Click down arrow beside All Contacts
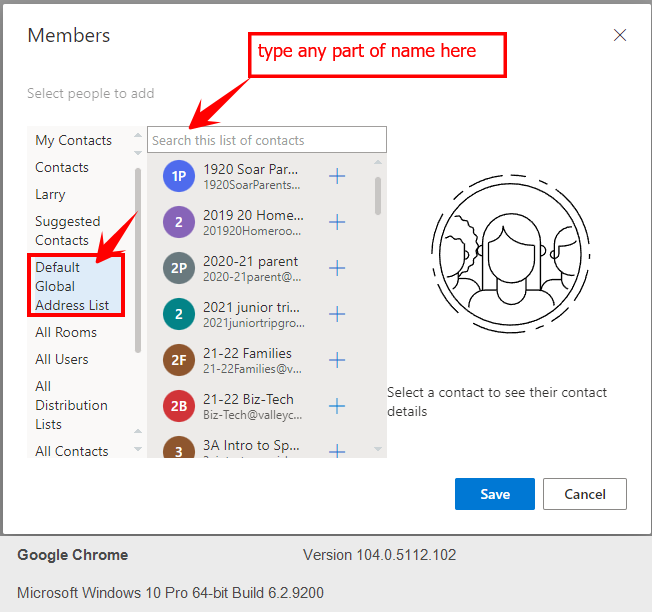Screen dimensions: 652x612 point(138,449)
